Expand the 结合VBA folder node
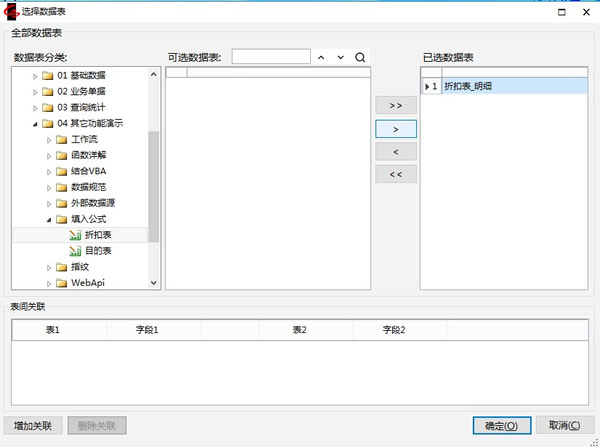The image size is (600, 447). coord(48,171)
